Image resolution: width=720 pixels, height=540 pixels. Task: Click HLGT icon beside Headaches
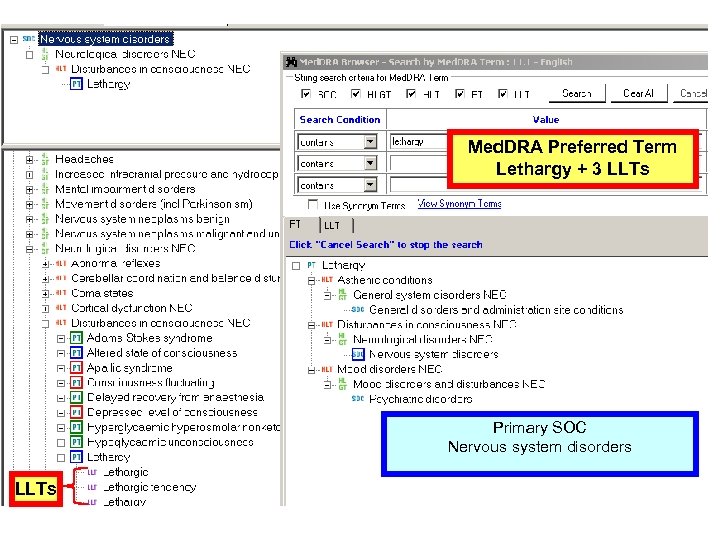click(45, 159)
